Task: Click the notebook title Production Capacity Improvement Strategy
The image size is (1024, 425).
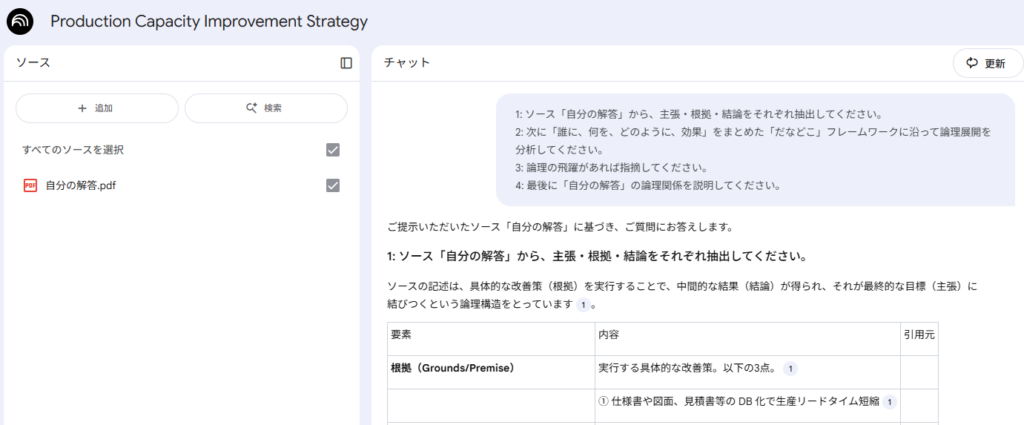Action: 209,21
